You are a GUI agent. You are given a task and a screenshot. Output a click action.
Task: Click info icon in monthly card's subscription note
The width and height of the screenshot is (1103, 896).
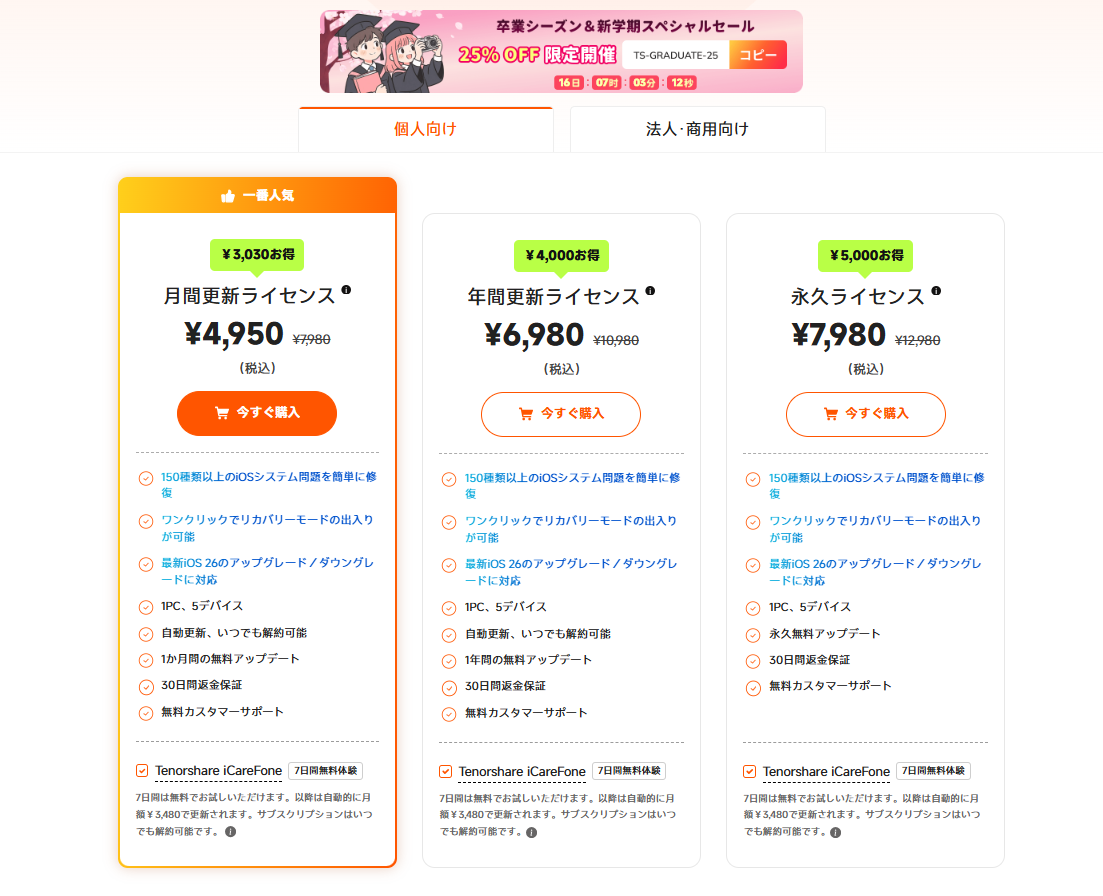[230, 833]
